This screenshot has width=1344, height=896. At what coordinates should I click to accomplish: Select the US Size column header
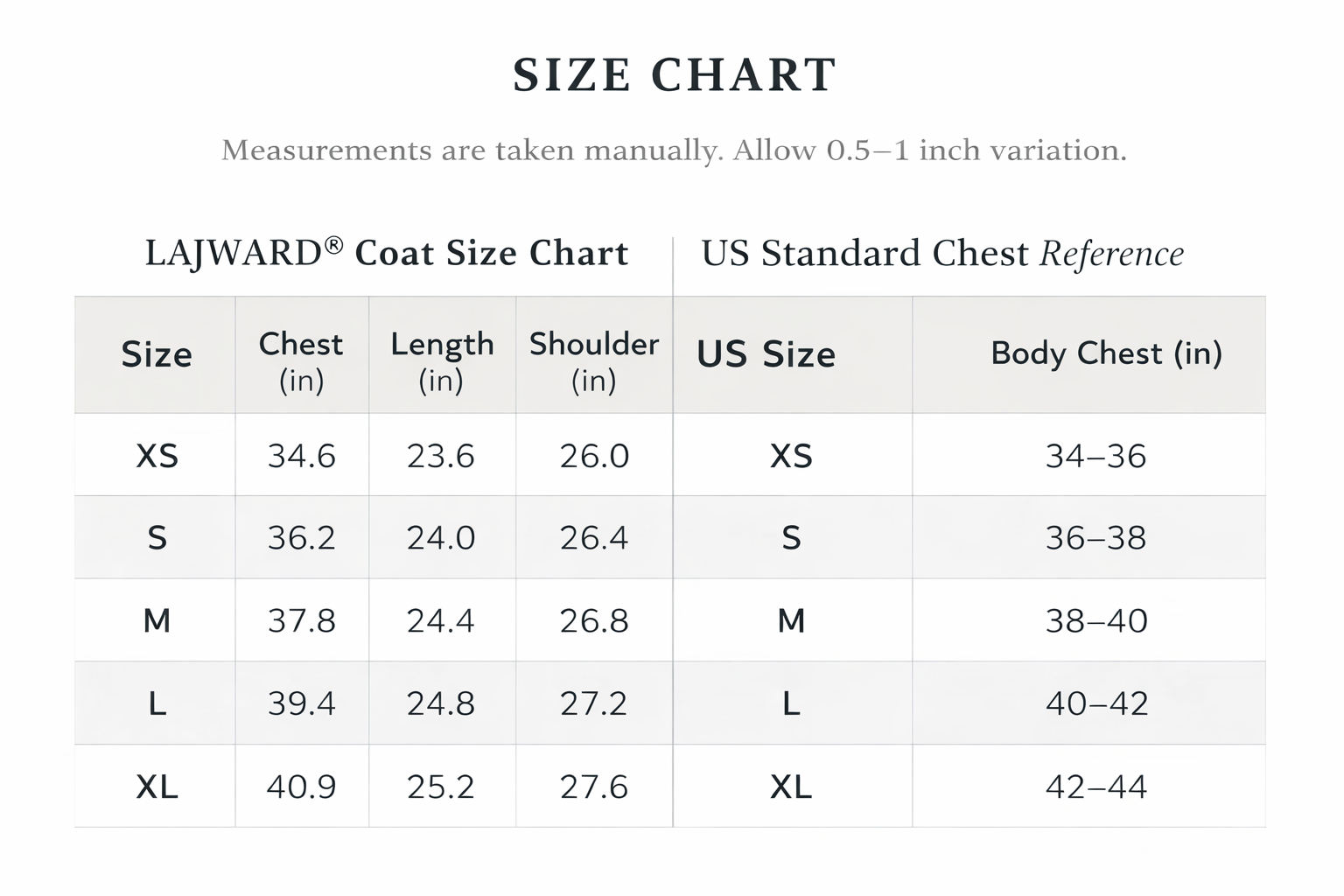(x=766, y=354)
